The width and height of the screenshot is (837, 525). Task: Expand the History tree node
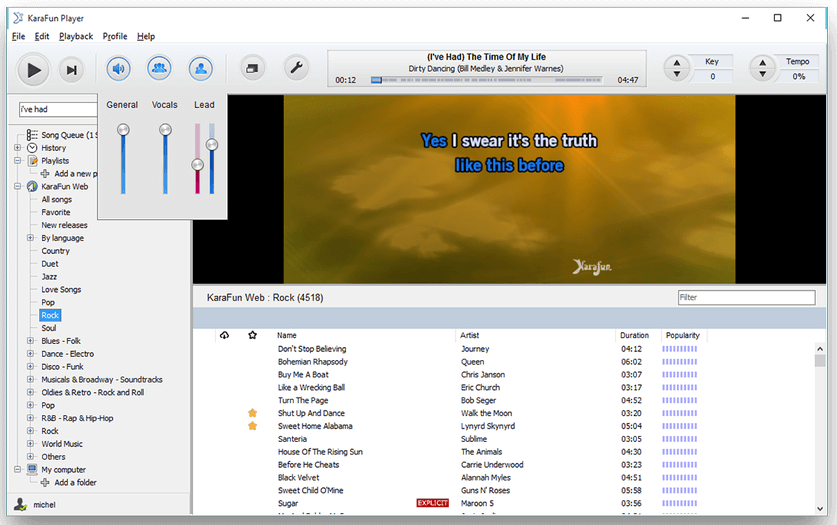pos(18,148)
